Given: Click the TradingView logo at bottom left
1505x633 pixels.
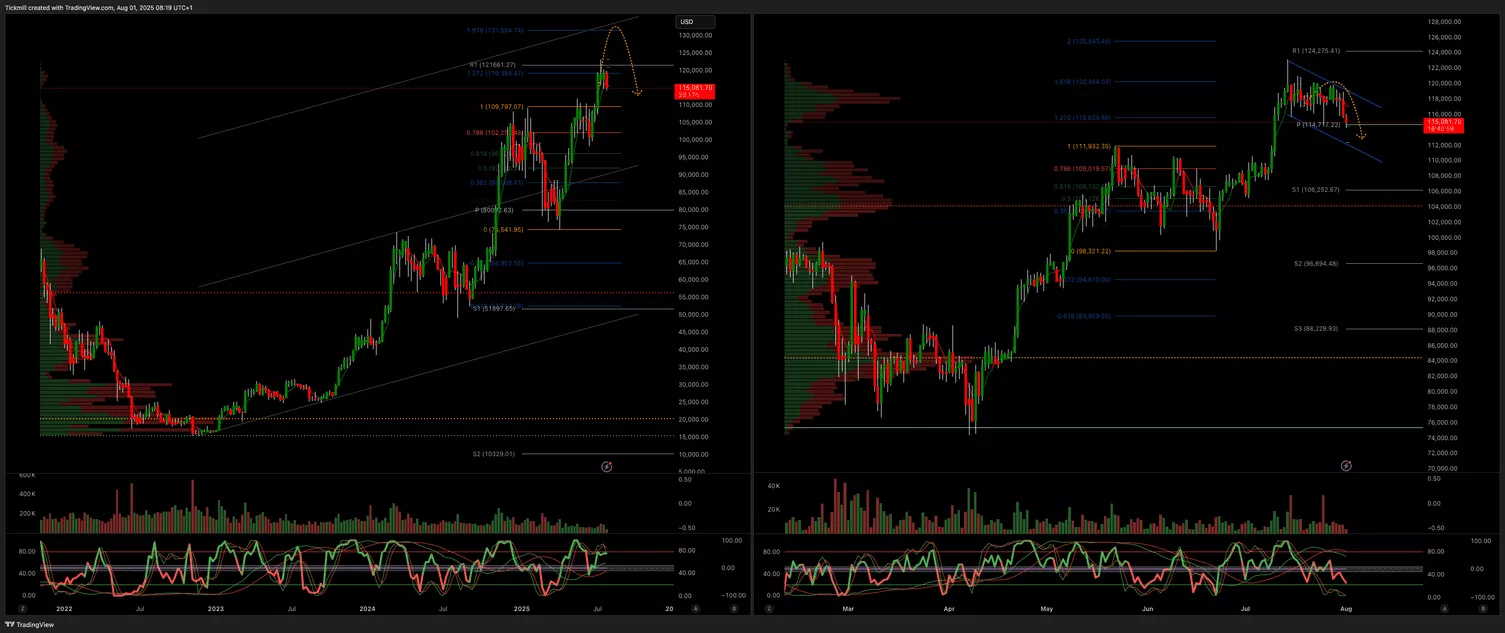Looking at the screenshot, I should pyautogui.click(x=30, y=624).
